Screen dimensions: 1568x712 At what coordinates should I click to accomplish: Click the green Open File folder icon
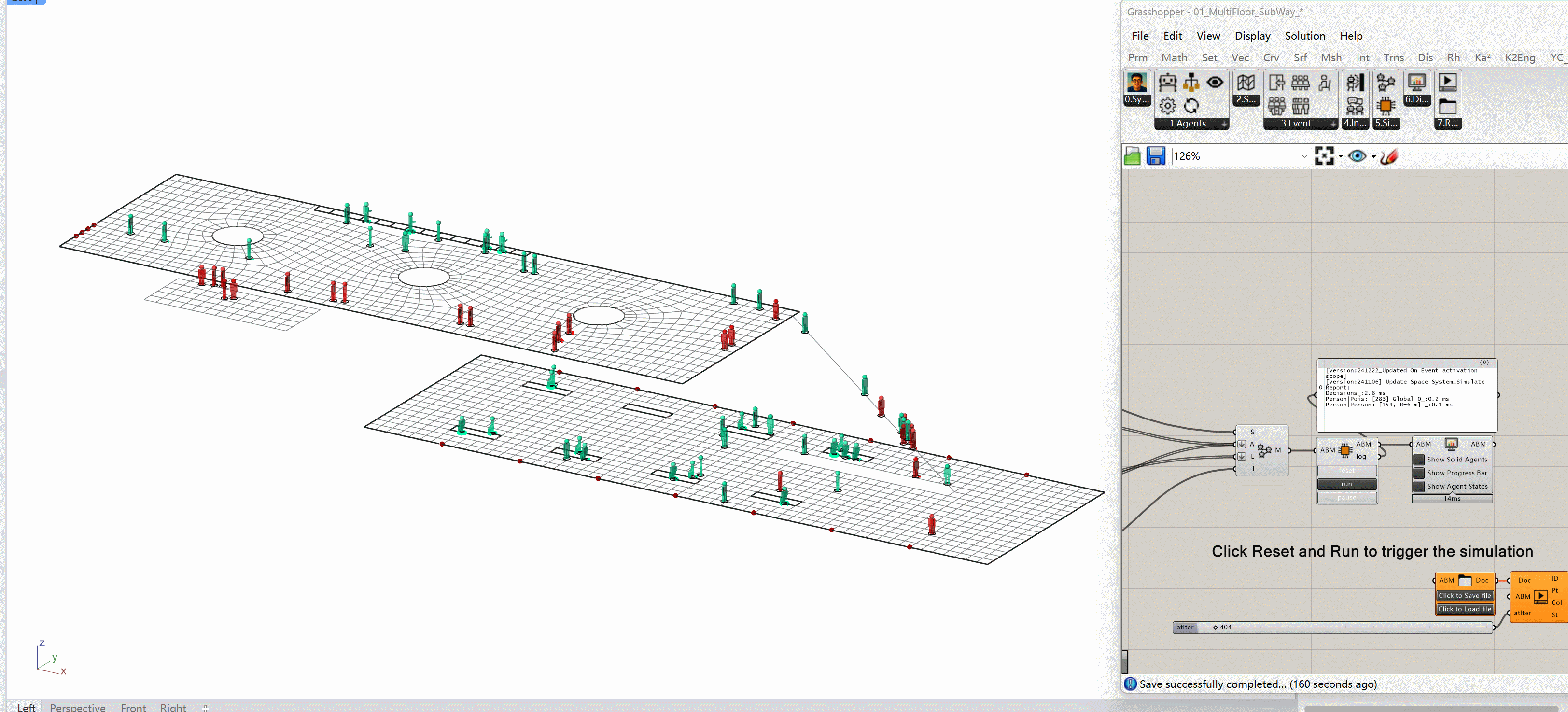pos(1132,156)
